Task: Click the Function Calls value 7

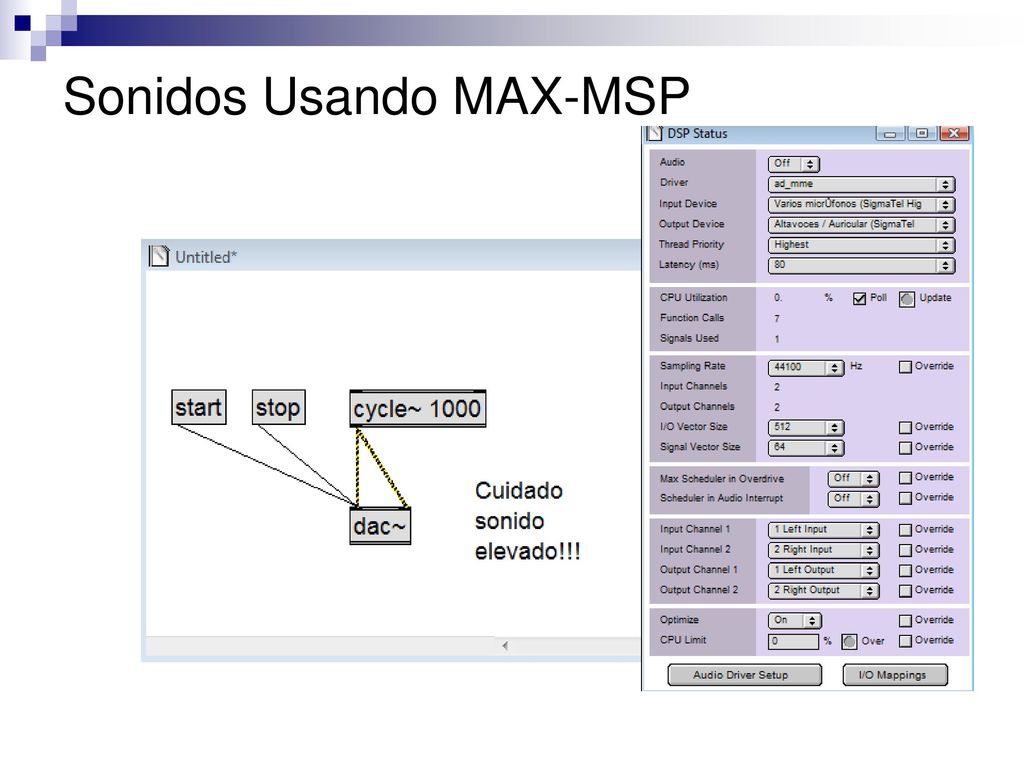Action: click(777, 319)
